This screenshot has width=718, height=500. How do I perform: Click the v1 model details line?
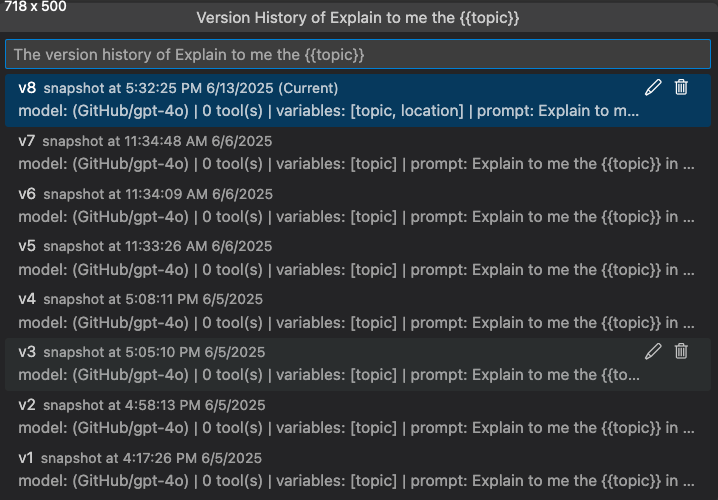coord(355,479)
